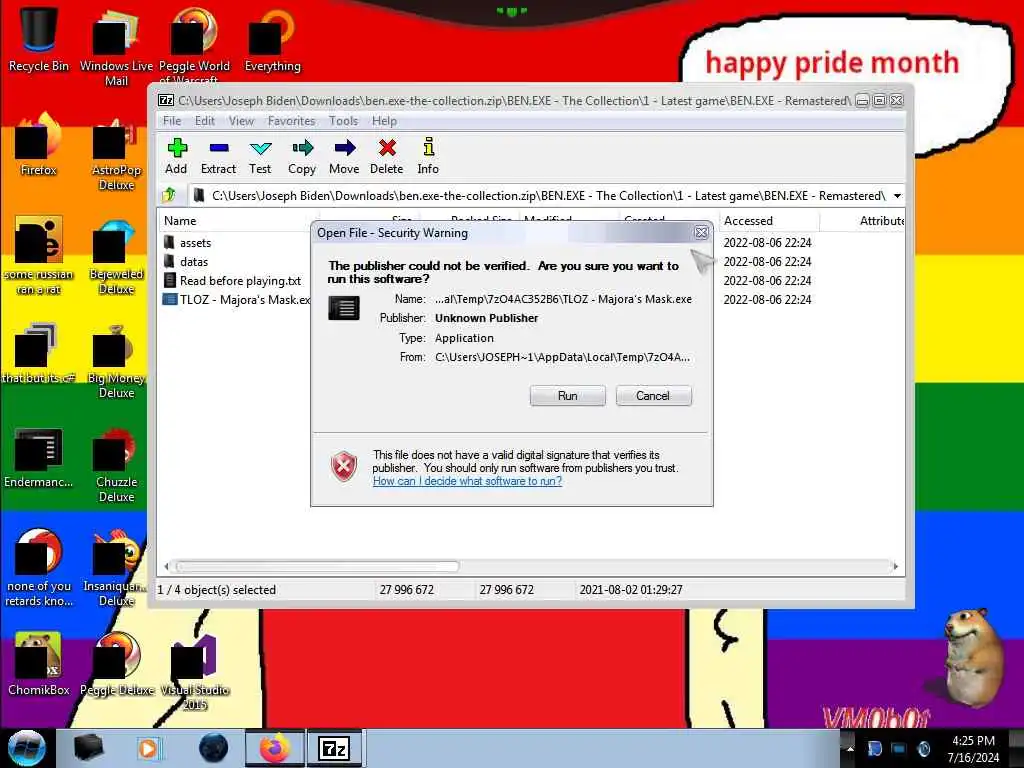This screenshot has width=1024, height=768.
Task: Close the Open File Security Warning dialog
Action: (701, 232)
